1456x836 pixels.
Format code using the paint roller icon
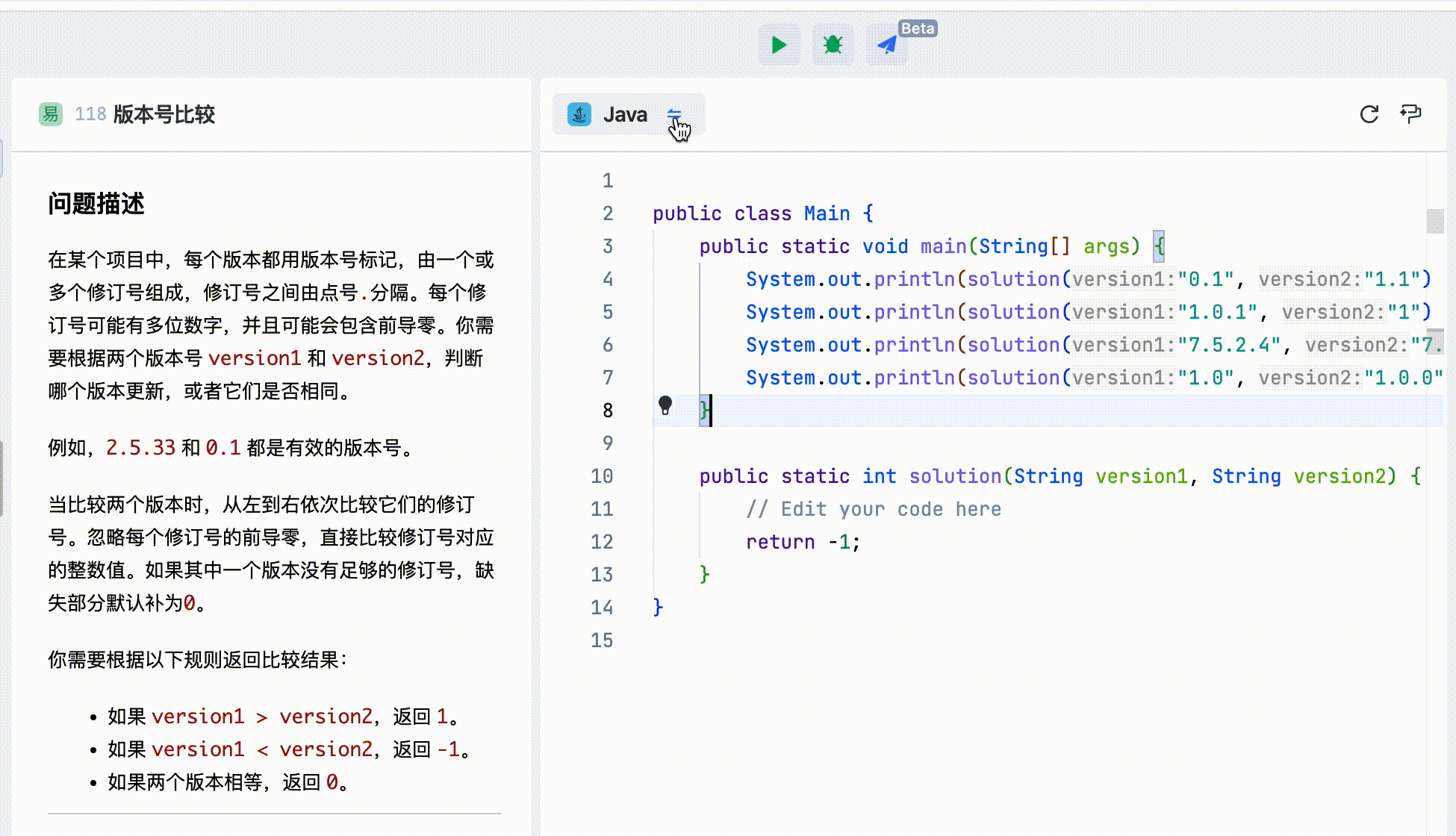(x=1410, y=114)
